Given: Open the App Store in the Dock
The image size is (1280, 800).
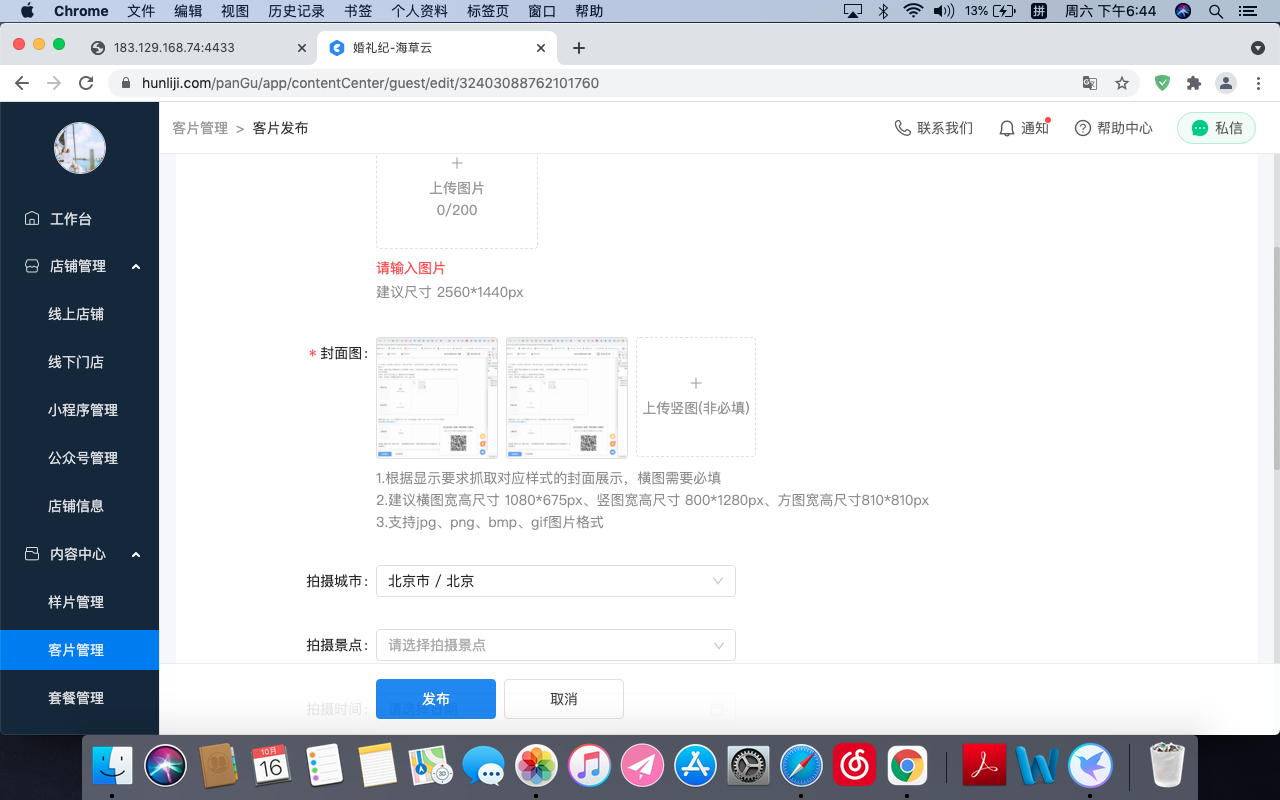Looking at the screenshot, I should (x=695, y=767).
